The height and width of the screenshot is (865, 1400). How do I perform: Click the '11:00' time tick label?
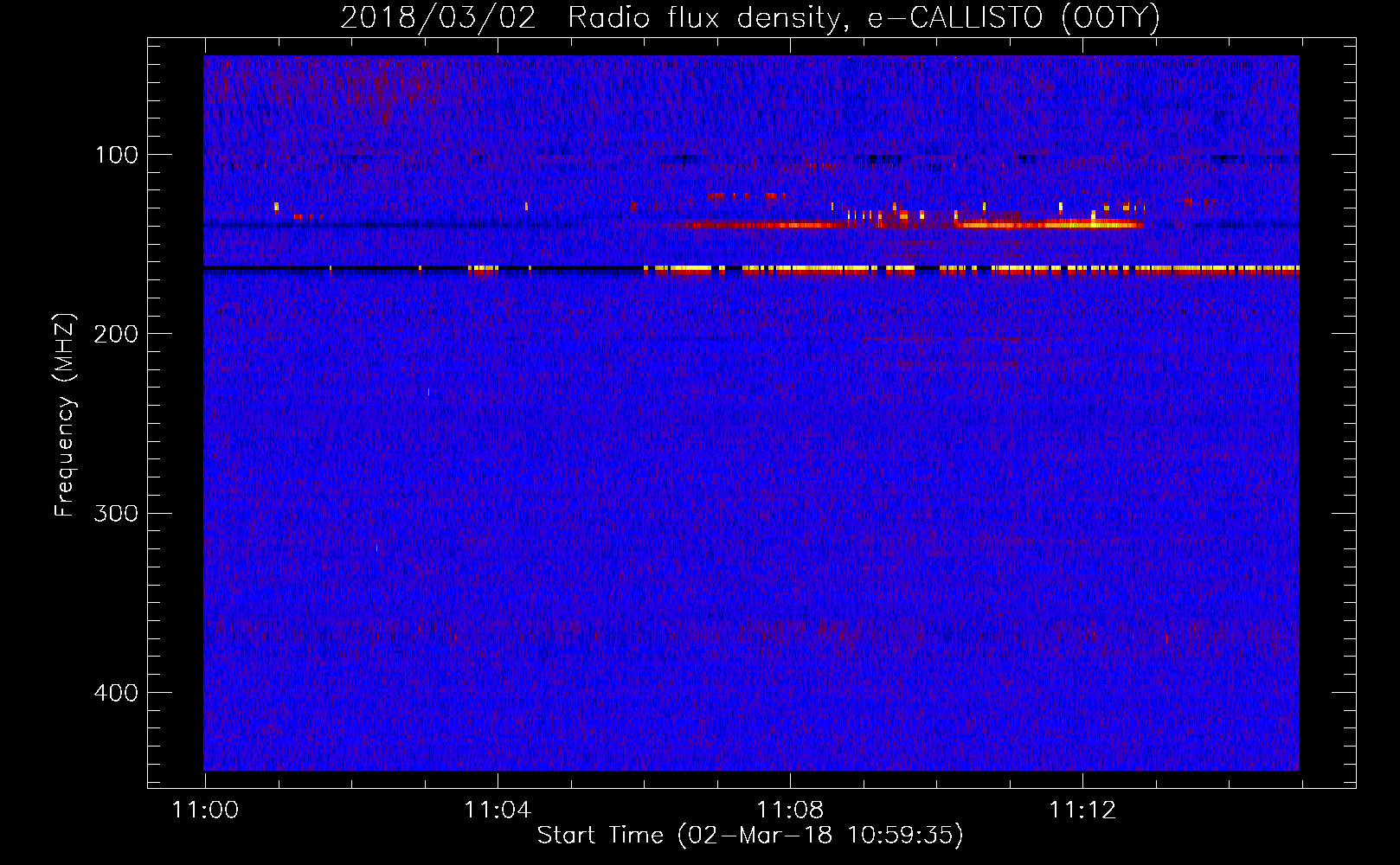tap(205, 811)
